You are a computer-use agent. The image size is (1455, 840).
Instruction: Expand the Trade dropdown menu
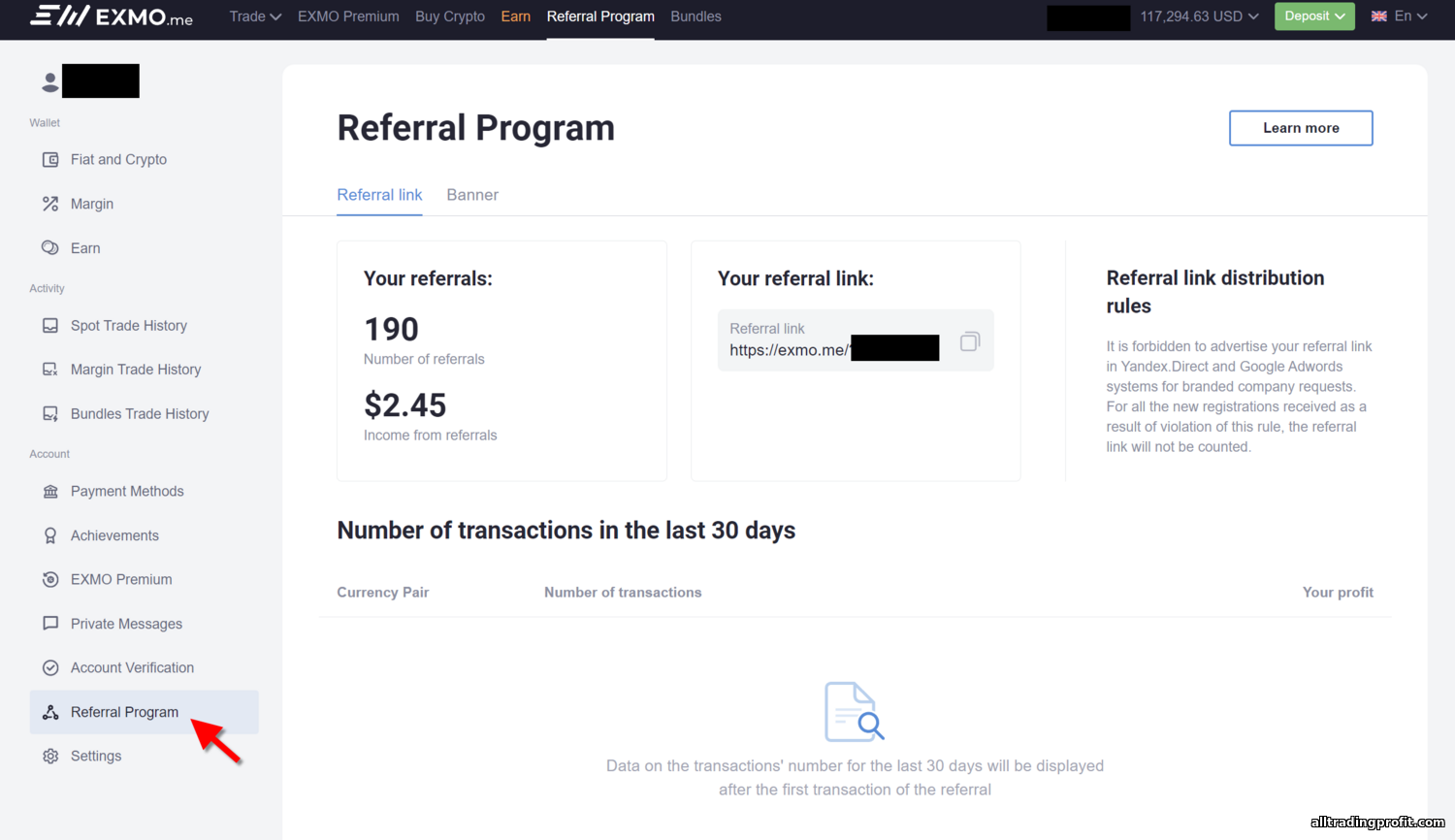point(255,16)
